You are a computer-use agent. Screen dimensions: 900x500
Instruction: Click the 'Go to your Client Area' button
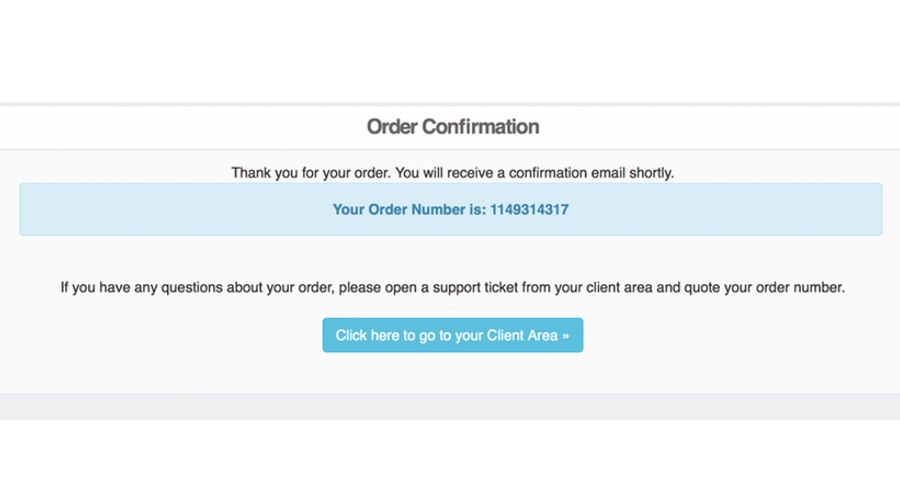point(452,335)
